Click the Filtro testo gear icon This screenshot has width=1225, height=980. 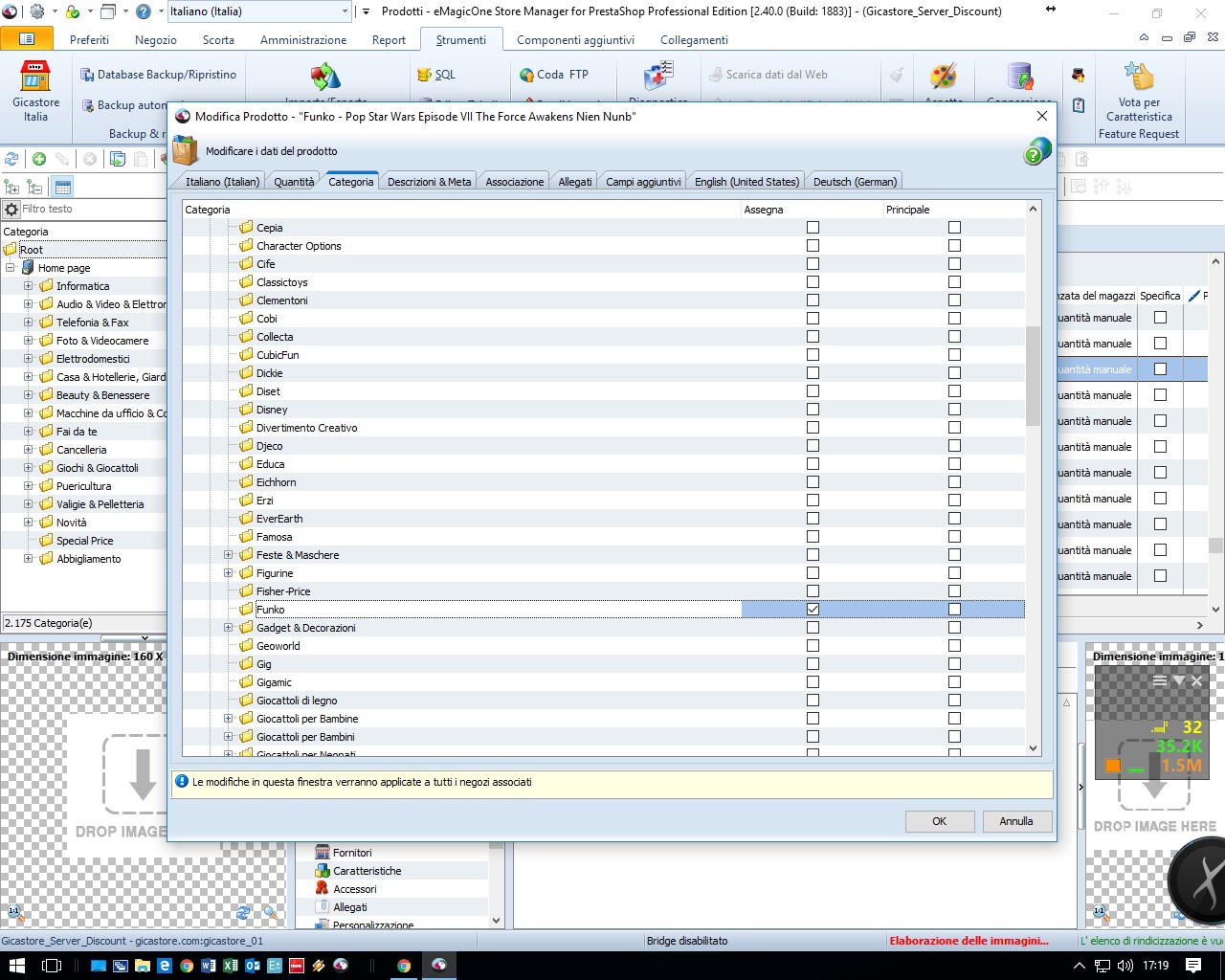[11, 209]
